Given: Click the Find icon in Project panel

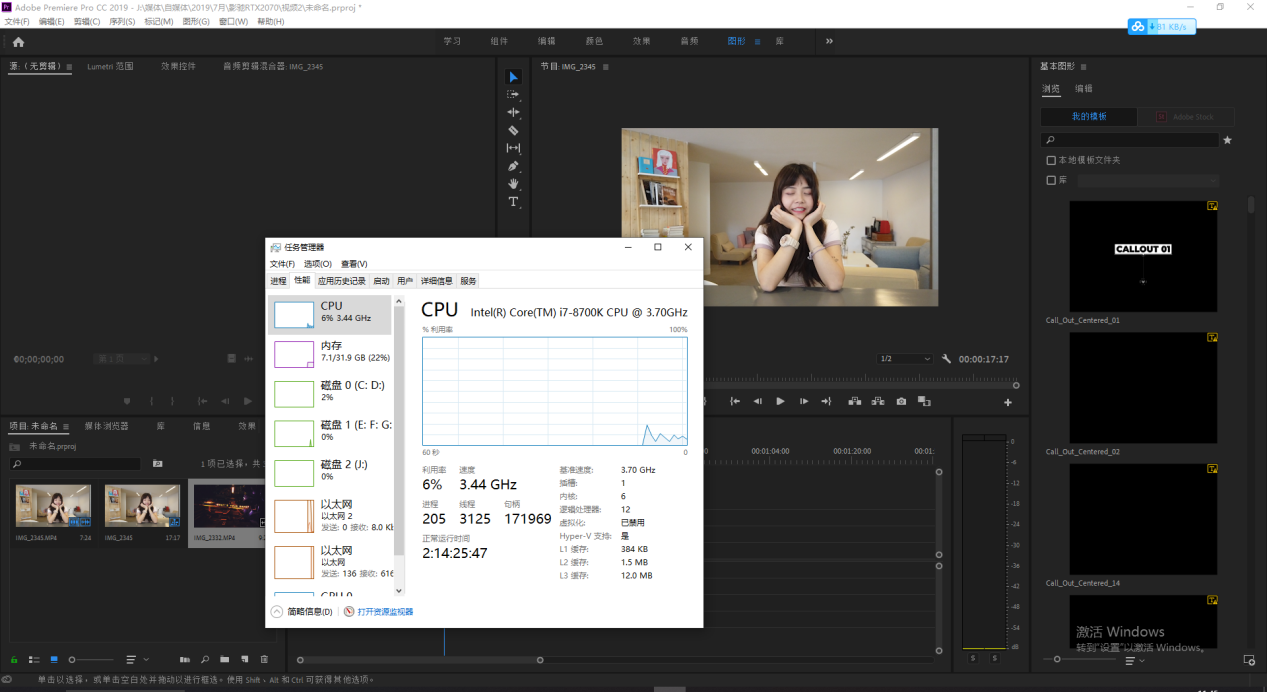Looking at the screenshot, I should (205, 660).
